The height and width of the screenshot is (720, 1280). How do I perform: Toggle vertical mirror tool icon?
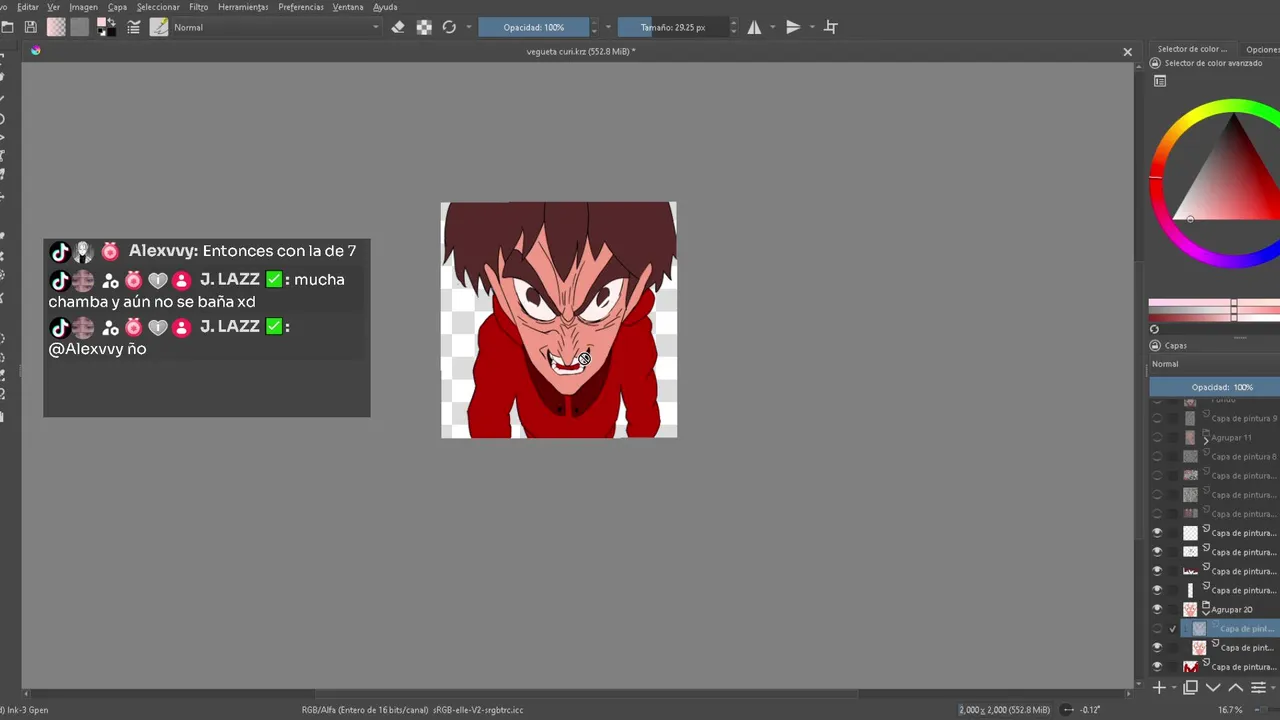tap(793, 27)
